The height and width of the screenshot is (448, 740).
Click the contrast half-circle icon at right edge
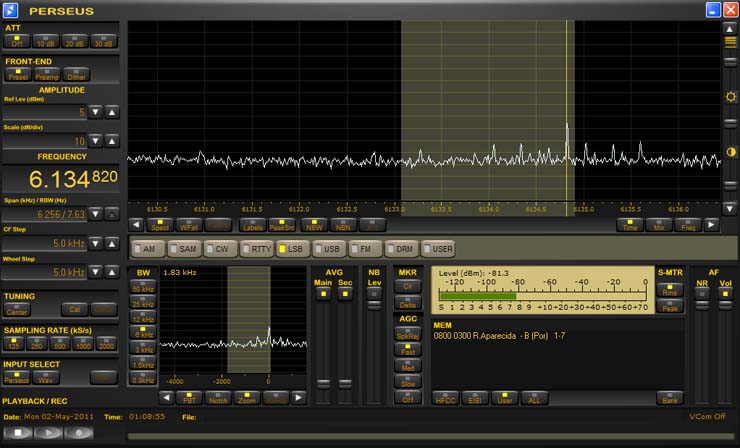click(x=731, y=152)
